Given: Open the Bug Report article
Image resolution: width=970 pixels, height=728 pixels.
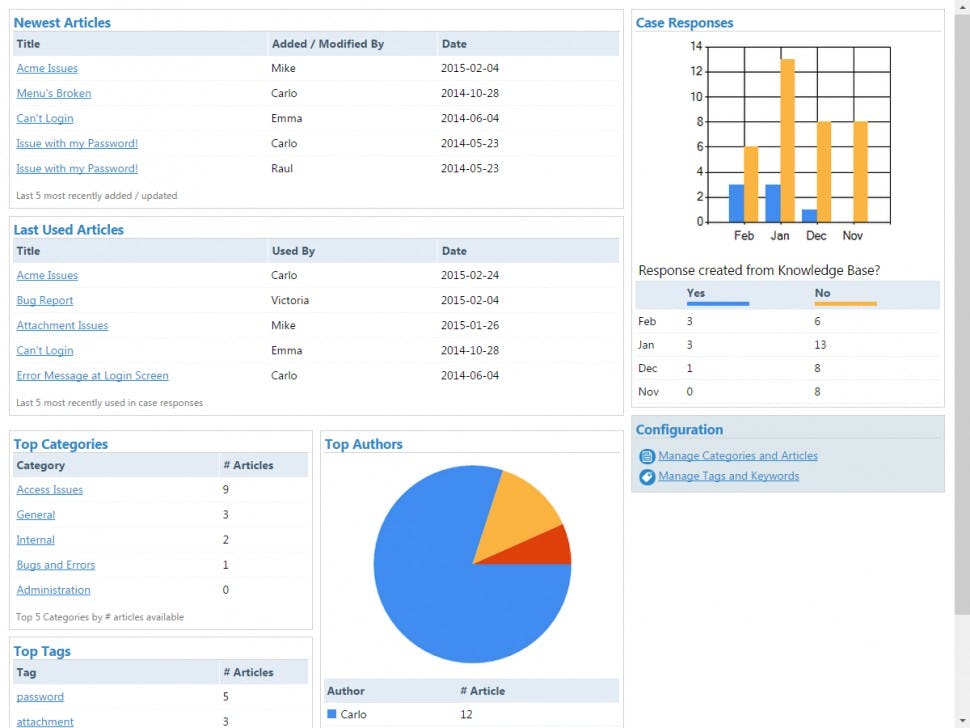Looking at the screenshot, I should pos(45,301).
